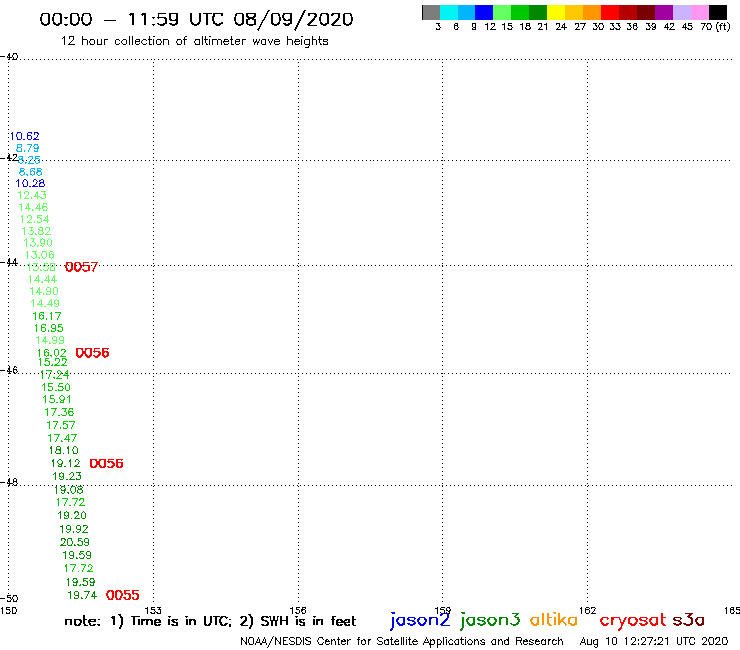Click wave height value '13.06'
The image size is (740, 650).
(40, 255)
